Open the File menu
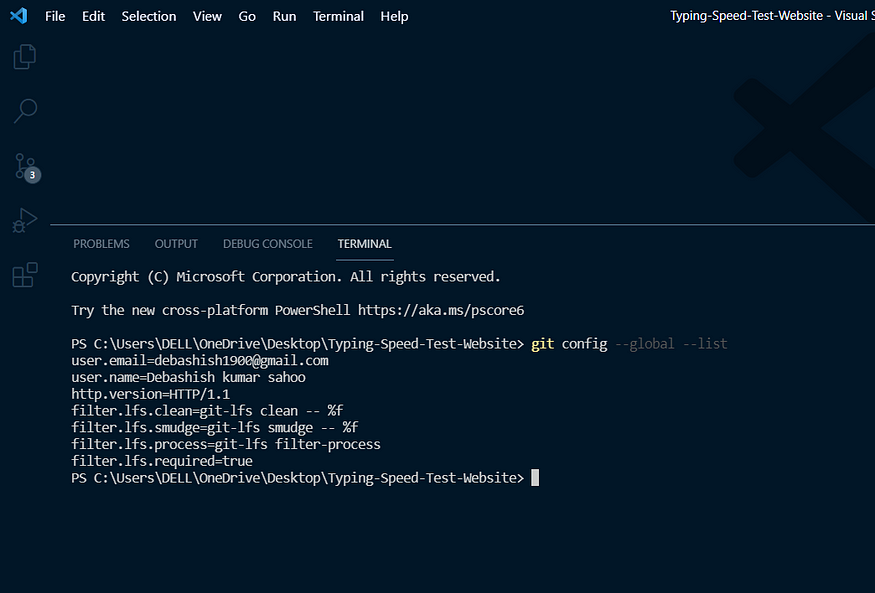This screenshot has width=875, height=593. click(55, 16)
